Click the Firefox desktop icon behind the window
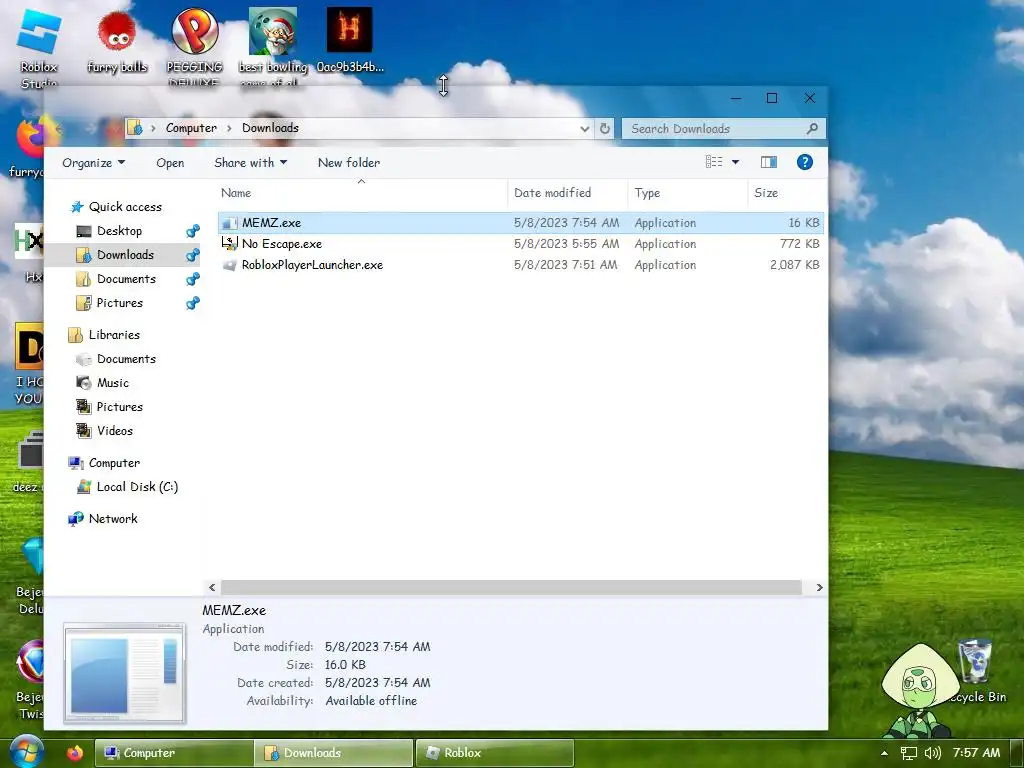The image size is (1024, 768). (29, 136)
